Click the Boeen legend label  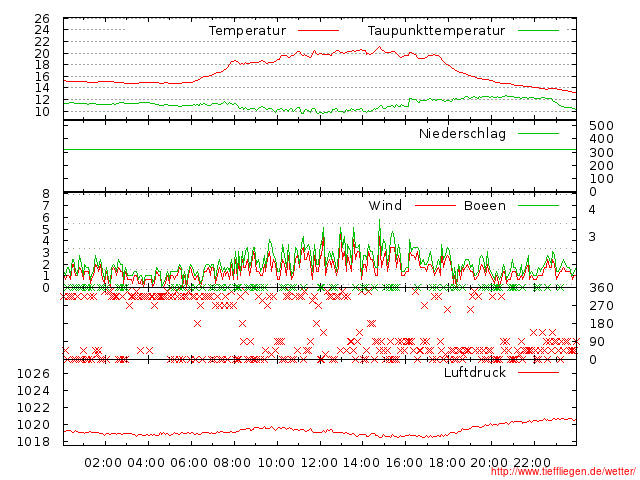485,206
